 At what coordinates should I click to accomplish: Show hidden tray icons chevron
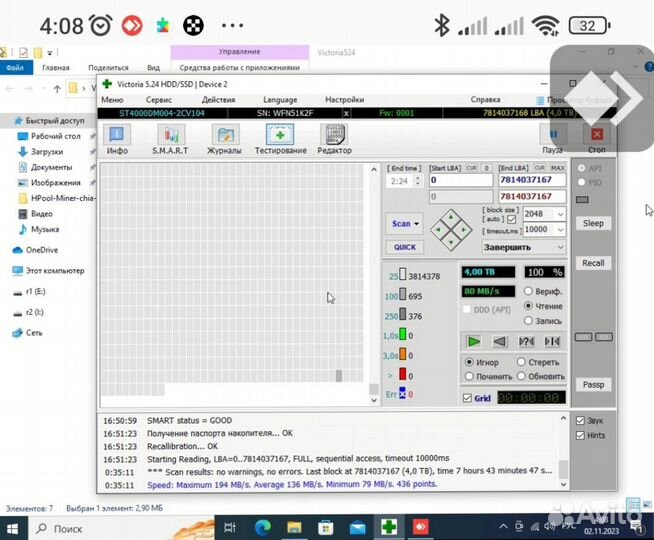[503, 527]
